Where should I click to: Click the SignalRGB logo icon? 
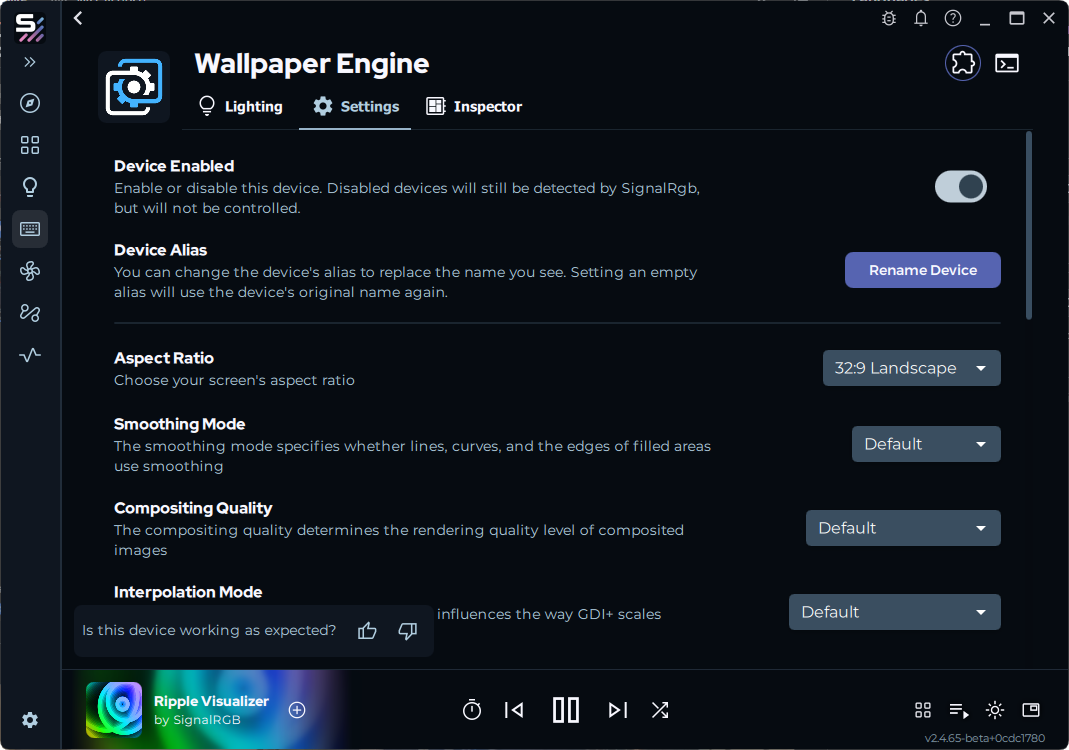(x=30, y=29)
